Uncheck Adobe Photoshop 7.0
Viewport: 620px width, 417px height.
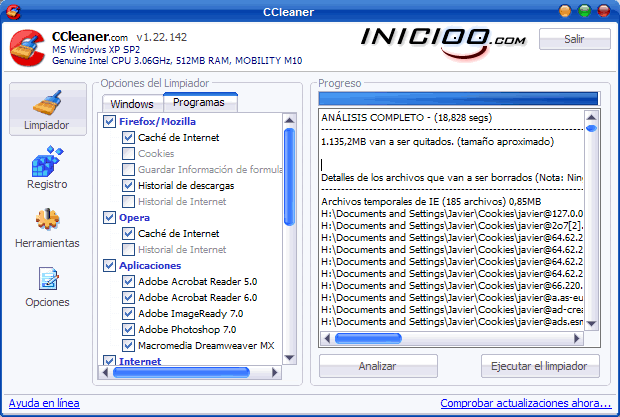(x=128, y=329)
